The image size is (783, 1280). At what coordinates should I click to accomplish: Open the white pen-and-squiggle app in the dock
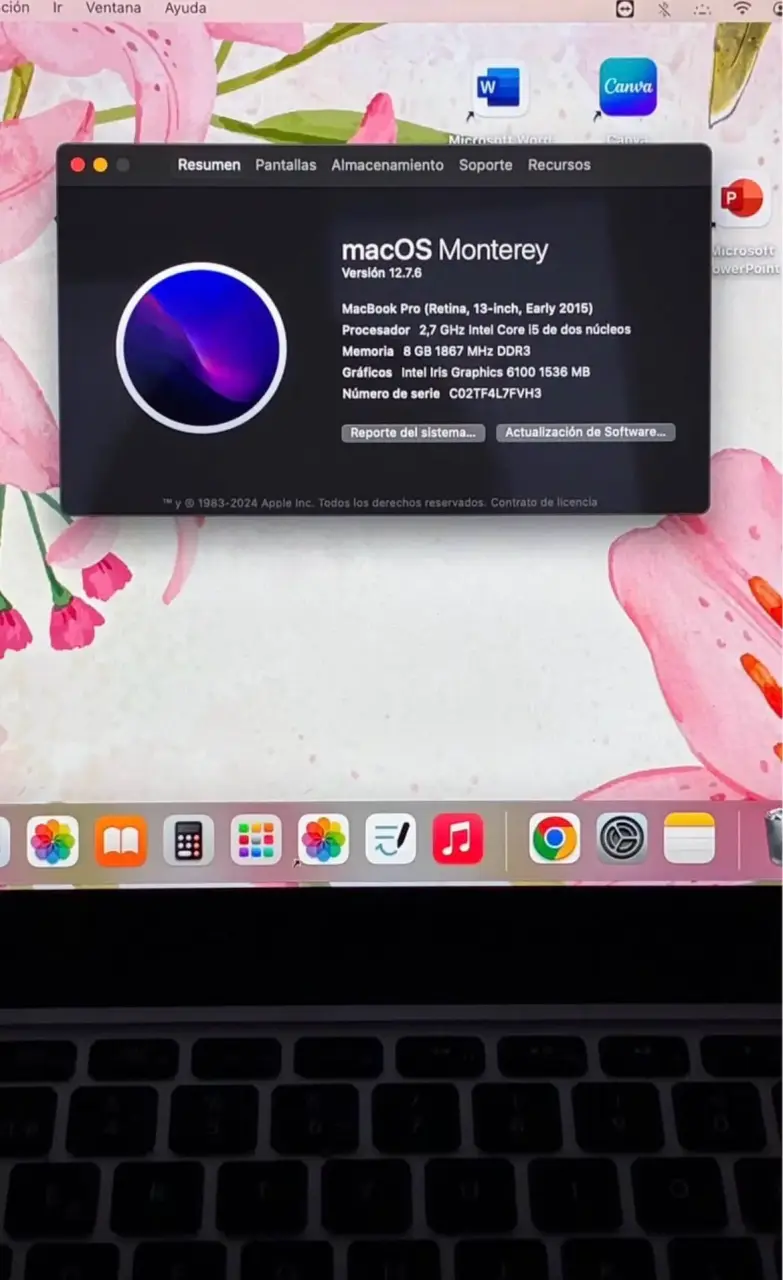pos(391,840)
